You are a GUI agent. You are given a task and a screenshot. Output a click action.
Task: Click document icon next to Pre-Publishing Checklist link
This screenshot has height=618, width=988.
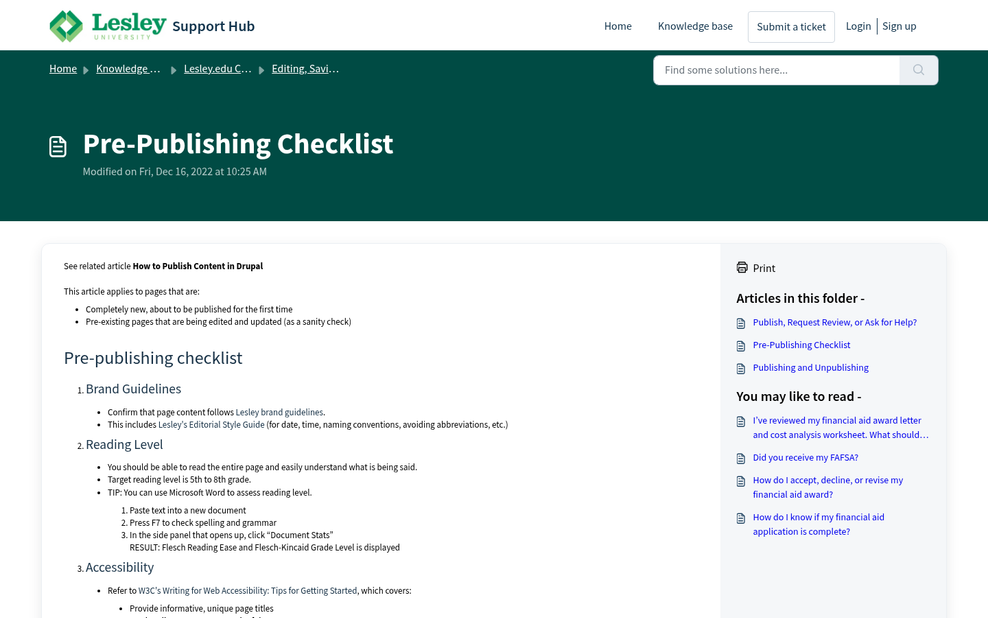pyautogui.click(x=741, y=346)
